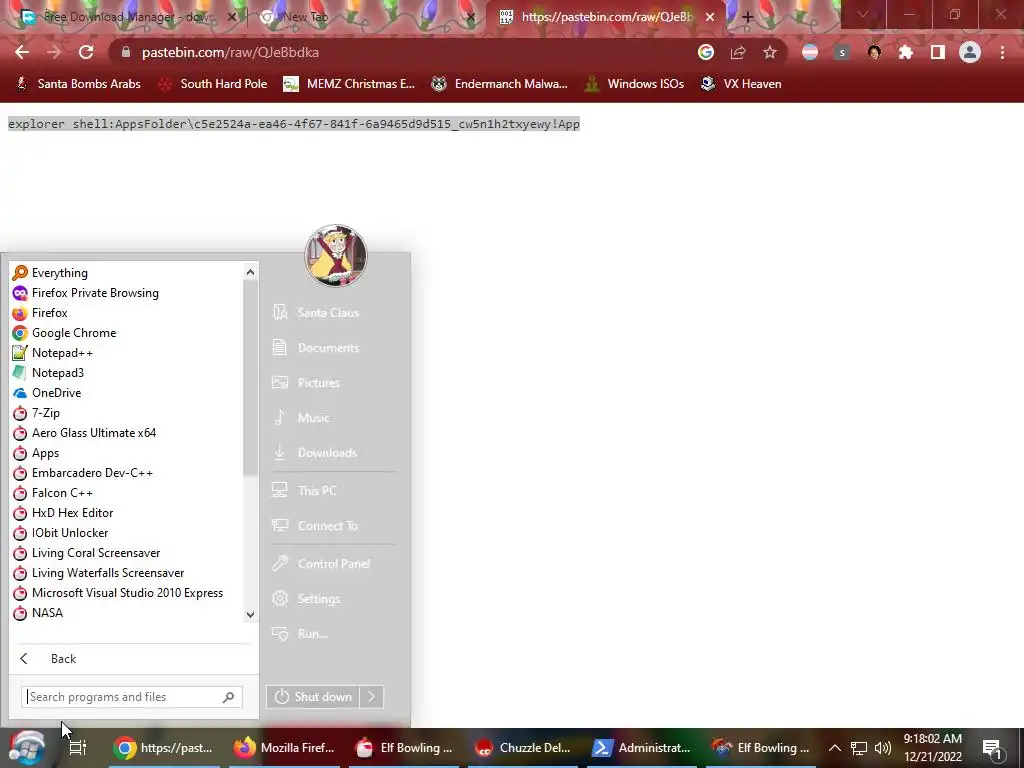Open VX Heaven bookmark

(741, 84)
